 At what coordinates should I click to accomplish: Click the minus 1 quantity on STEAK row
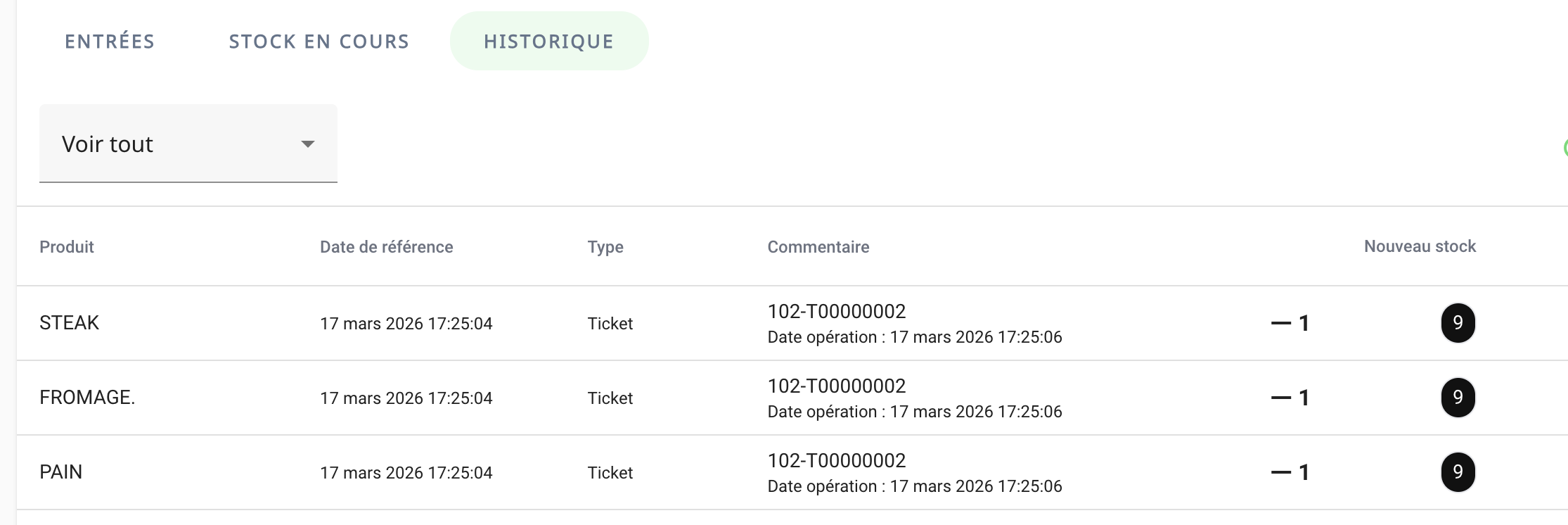click(1290, 324)
